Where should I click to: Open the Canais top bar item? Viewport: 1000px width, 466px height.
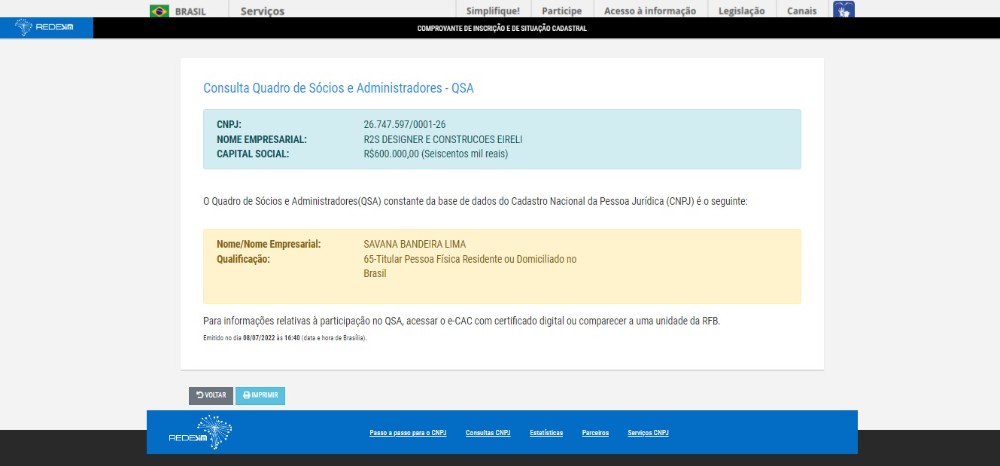[x=801, y=11]
